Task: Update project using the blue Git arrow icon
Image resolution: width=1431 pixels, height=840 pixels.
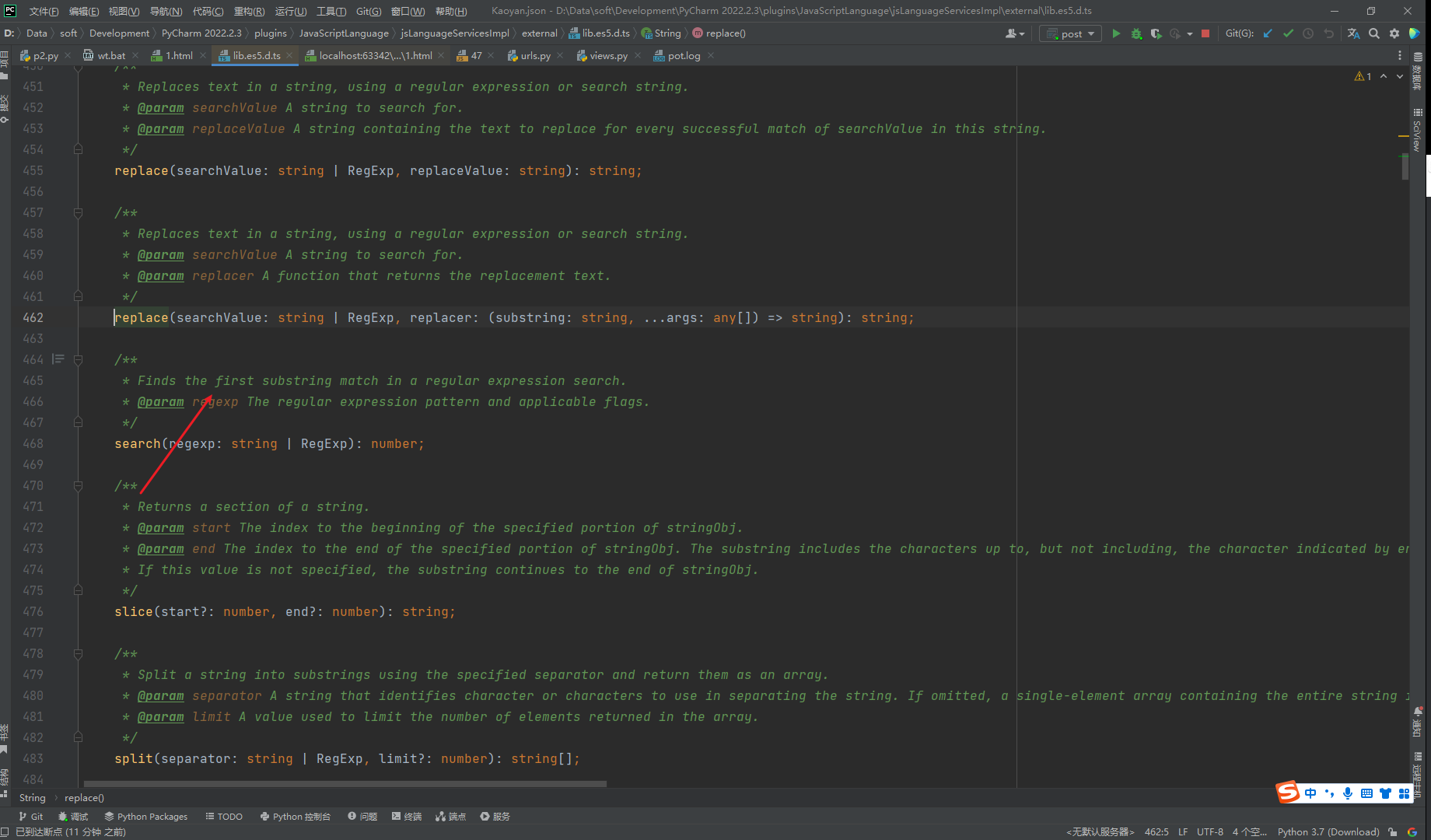Action: coord(1268,33)
